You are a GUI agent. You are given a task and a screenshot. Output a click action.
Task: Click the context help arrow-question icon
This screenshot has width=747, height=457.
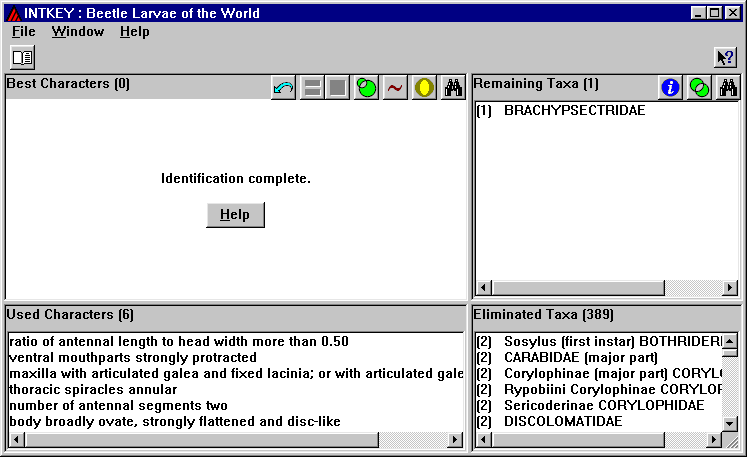coord(724,57)
